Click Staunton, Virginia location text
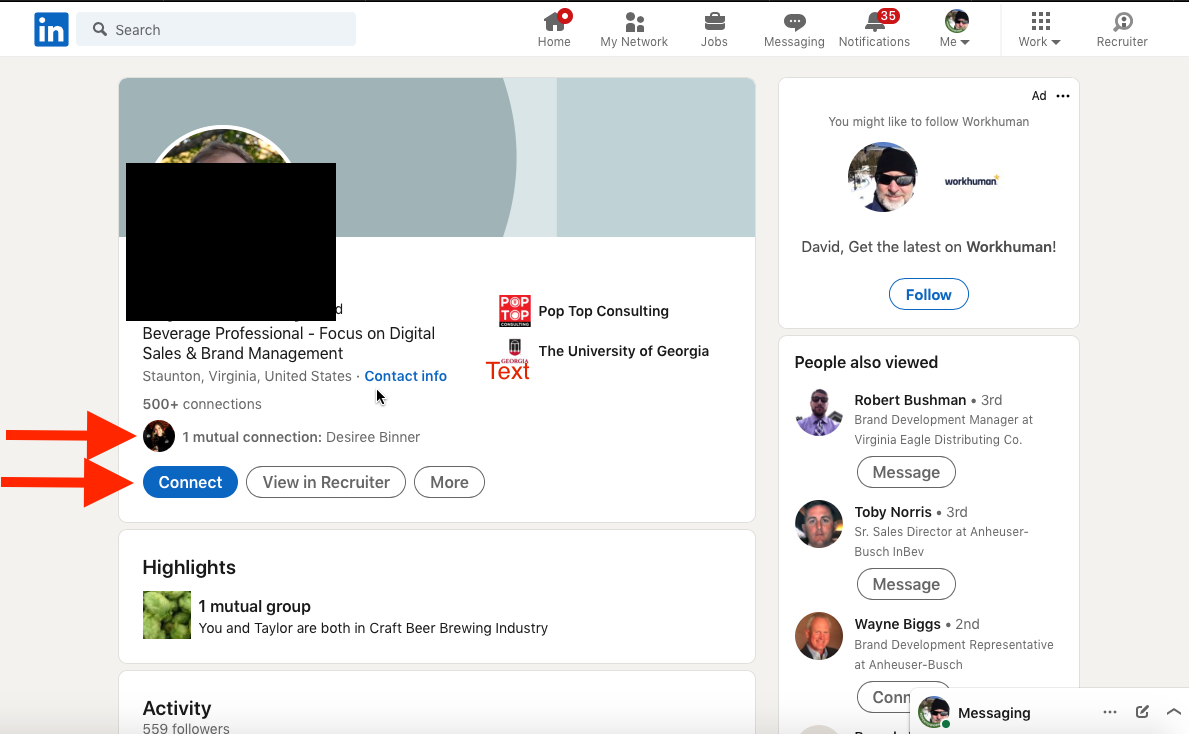 click(247, 376)
